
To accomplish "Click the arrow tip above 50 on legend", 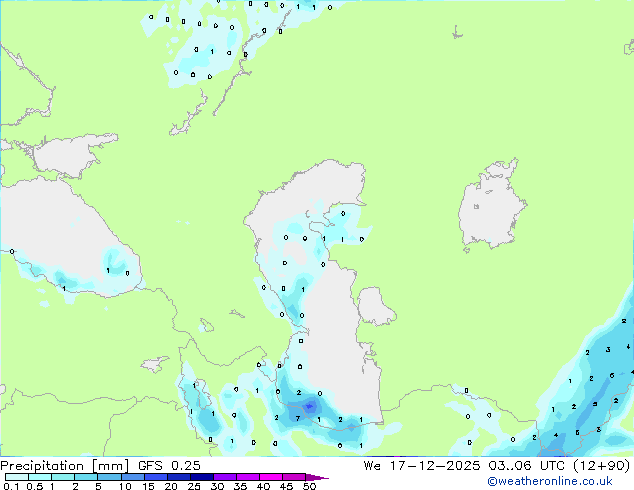I will (317, 477).
